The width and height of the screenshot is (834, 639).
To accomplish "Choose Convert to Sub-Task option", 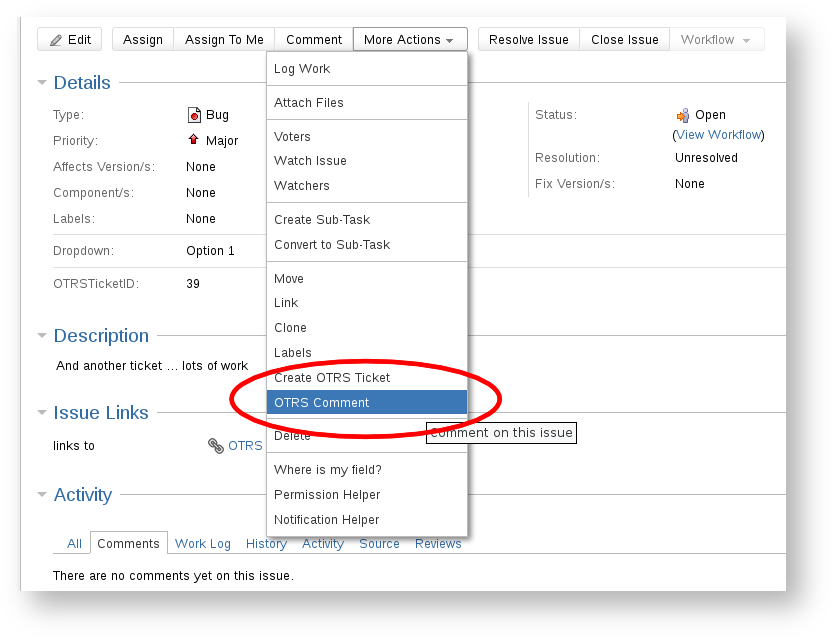I will click(x=332, y=245).
